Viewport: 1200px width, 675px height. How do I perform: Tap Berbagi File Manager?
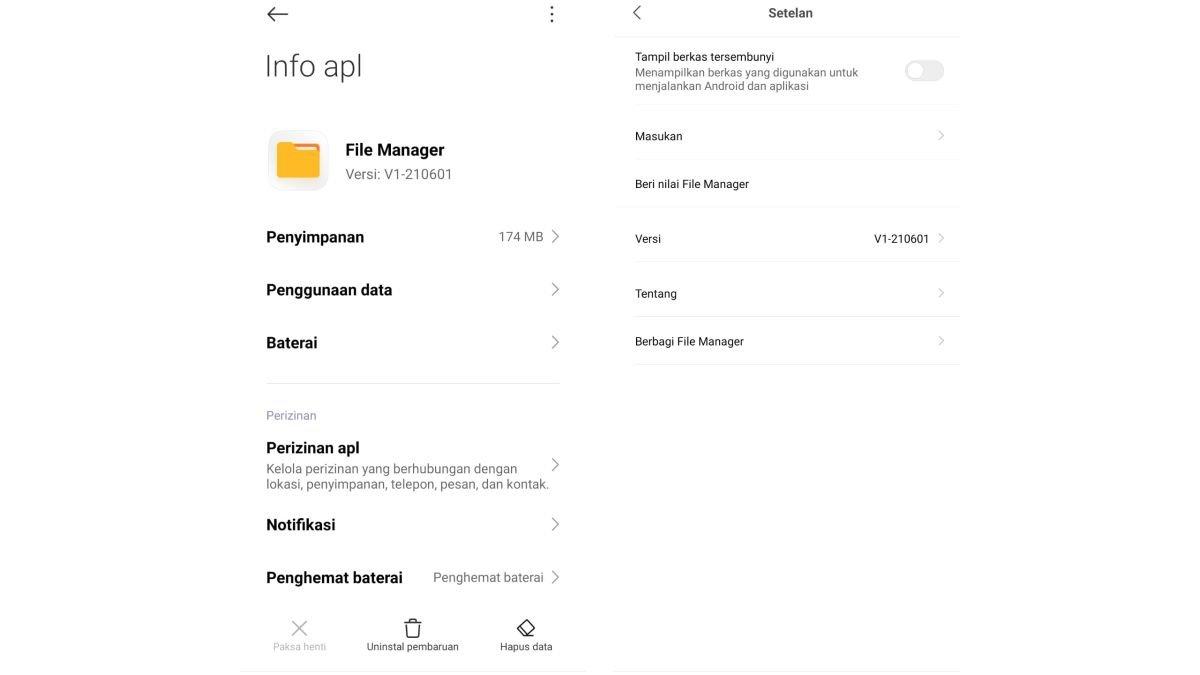coord(690,342)
